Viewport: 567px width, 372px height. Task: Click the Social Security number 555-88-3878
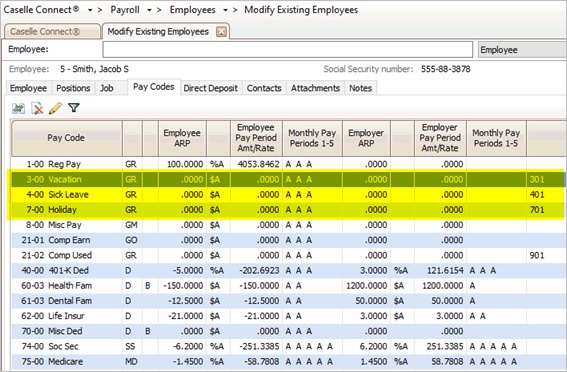click(x=446, y=69)
